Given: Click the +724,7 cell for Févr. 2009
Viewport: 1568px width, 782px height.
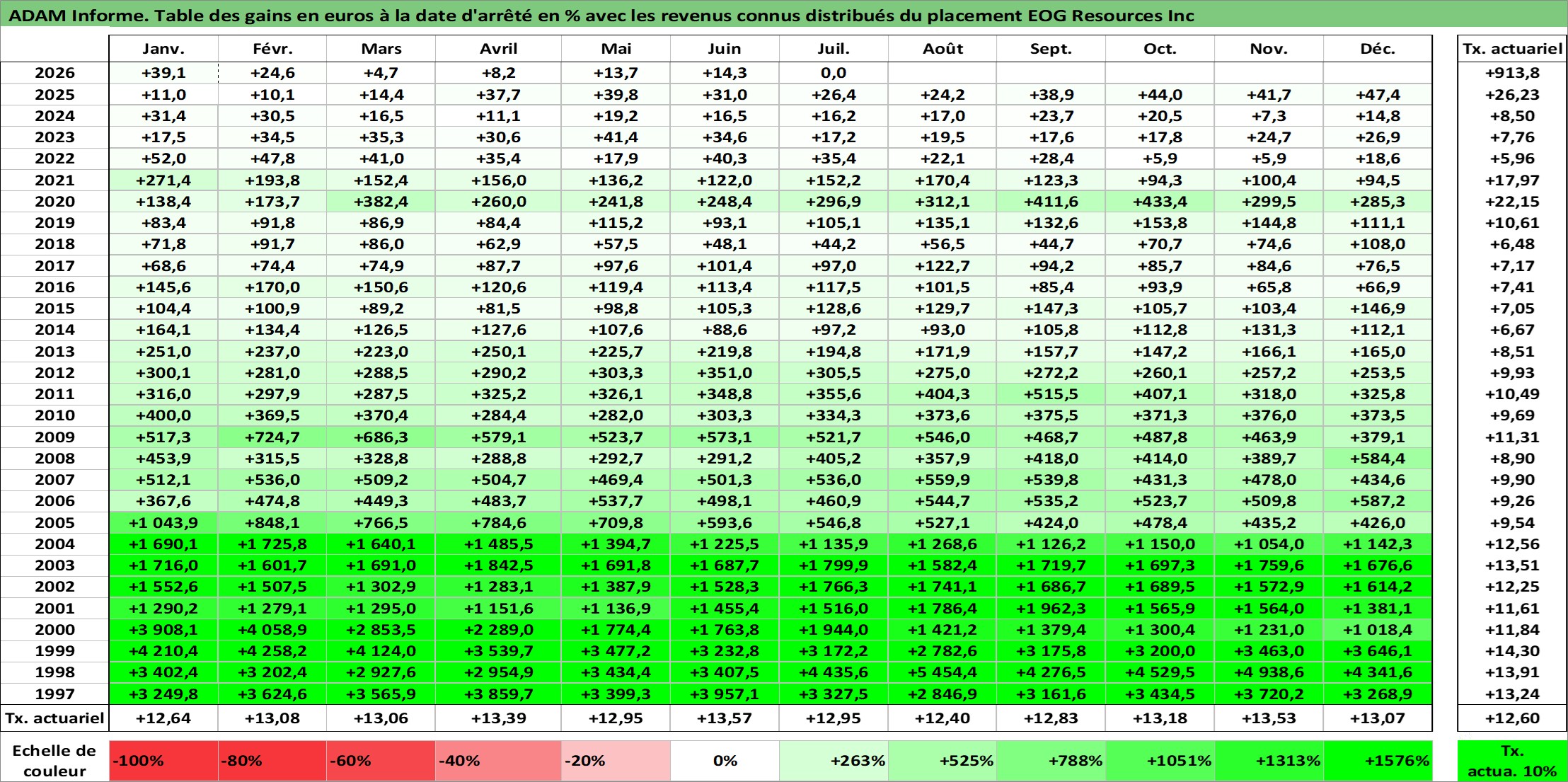Looking at the screenshot, I should [x=272, y=437].
